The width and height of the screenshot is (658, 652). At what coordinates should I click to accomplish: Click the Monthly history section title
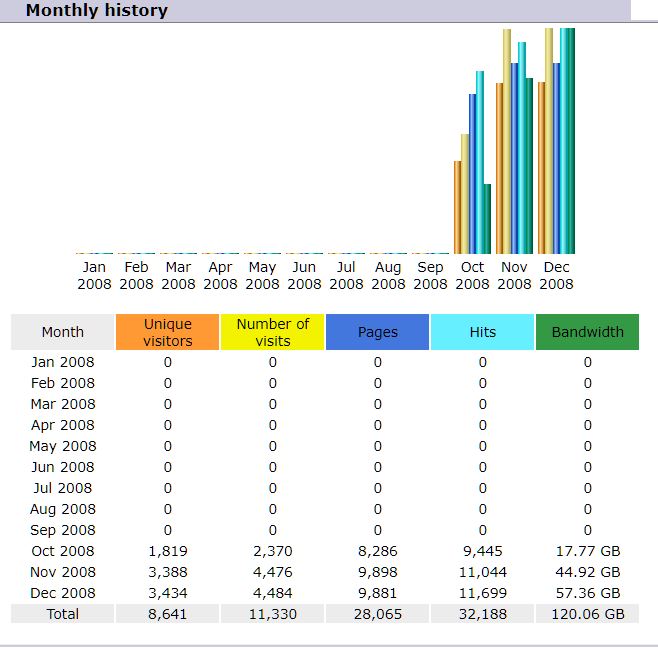point(97,11)
